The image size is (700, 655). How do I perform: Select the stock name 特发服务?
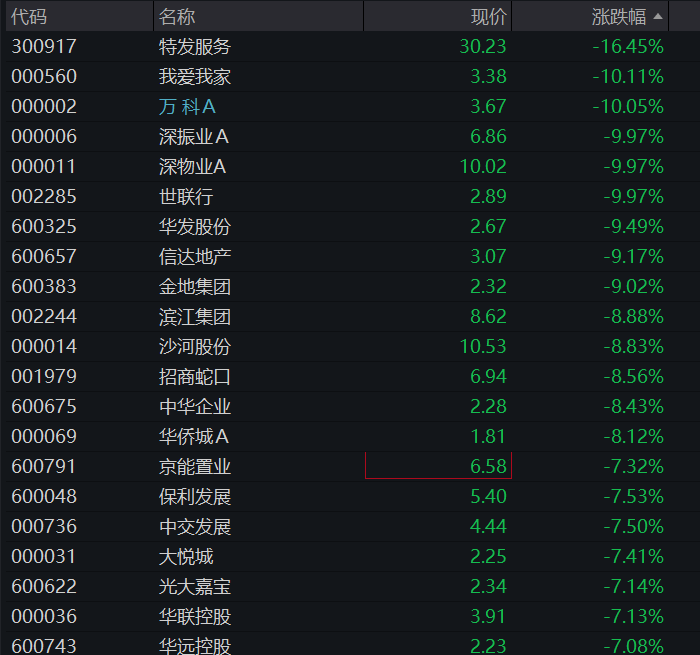pos(195,46)
